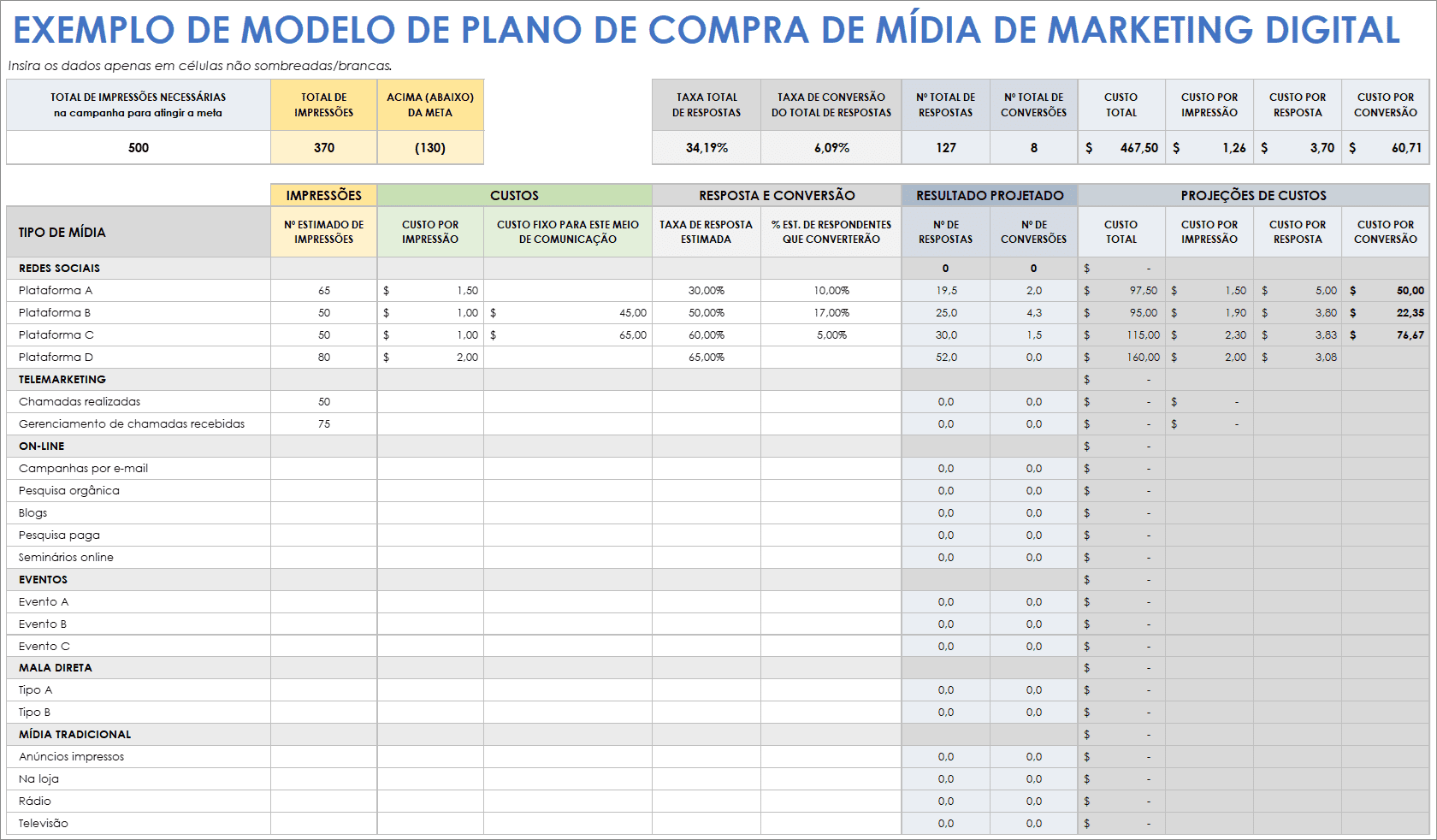Click the empty impressions cell for Blogs
Viewport: 1437px width, 840px height.
(x=324, y=513)
